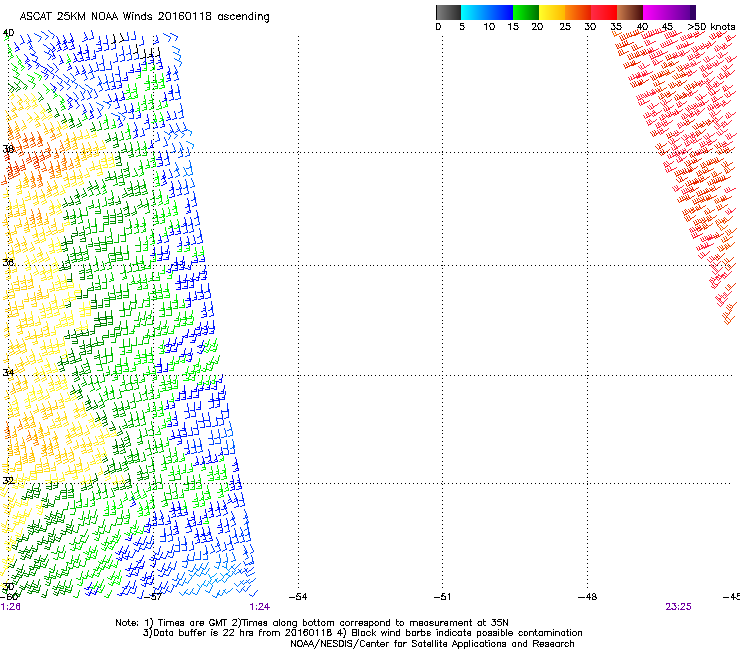The height and width of the screenshot is (650, 740).
Task: Select the brown 35-40 knots color segment
Action: 630,12
